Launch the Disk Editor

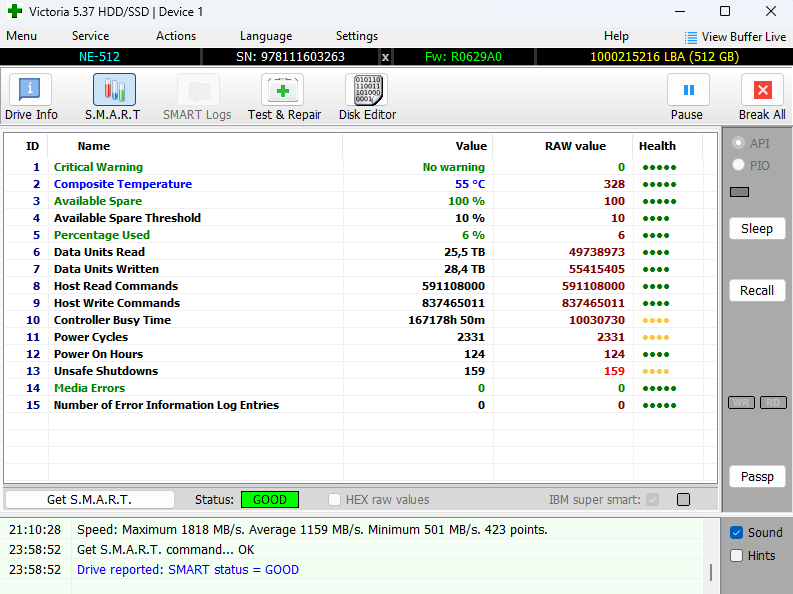click(x=367, y=90)
